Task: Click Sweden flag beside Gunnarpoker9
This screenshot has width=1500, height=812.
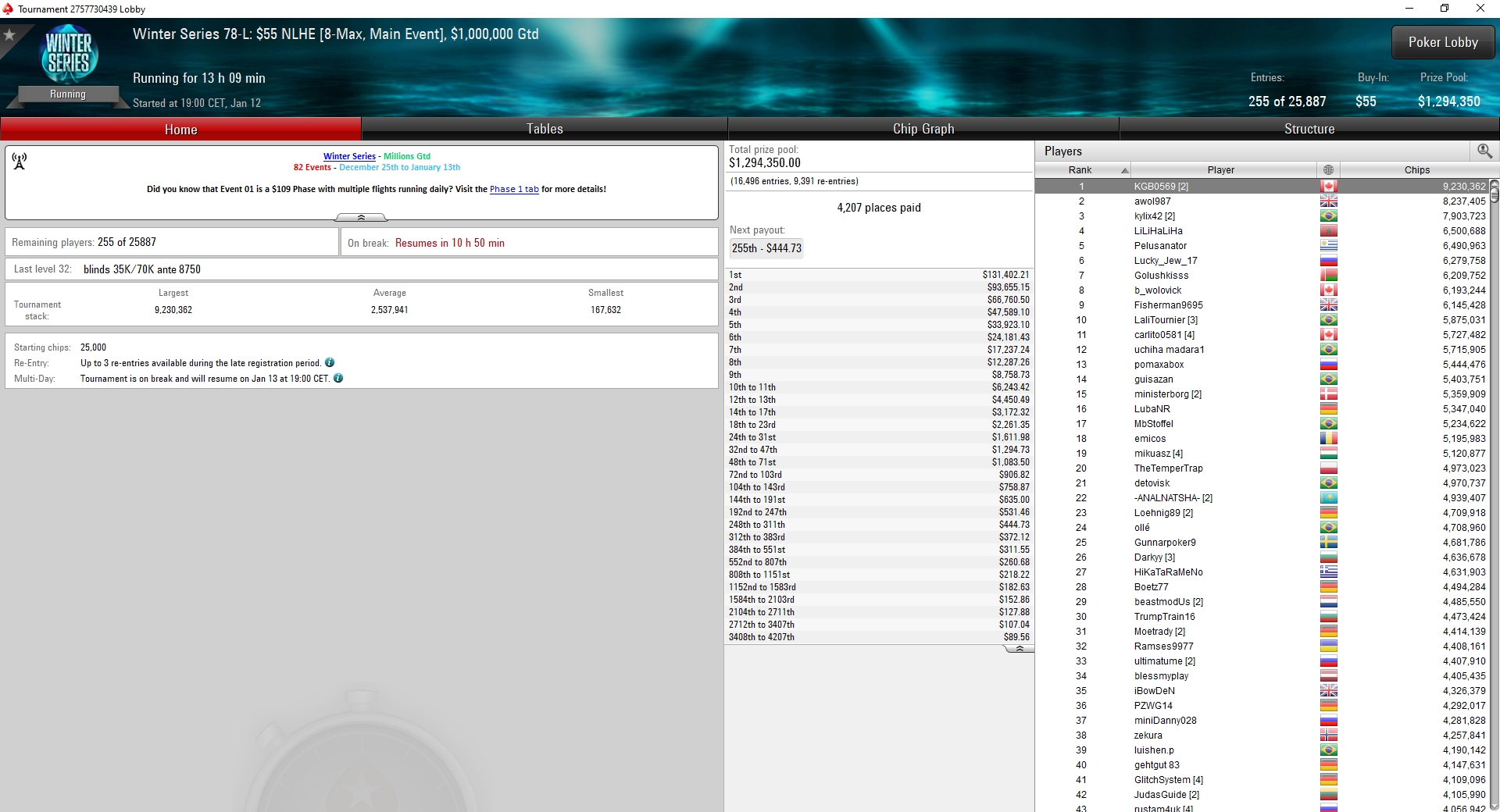Action: (x=1328, y=543)
